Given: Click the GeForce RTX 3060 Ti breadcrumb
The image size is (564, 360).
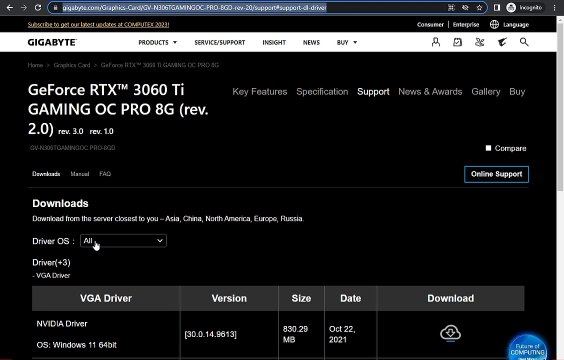Looking at the screenshot, I should [x=160, y=65].
